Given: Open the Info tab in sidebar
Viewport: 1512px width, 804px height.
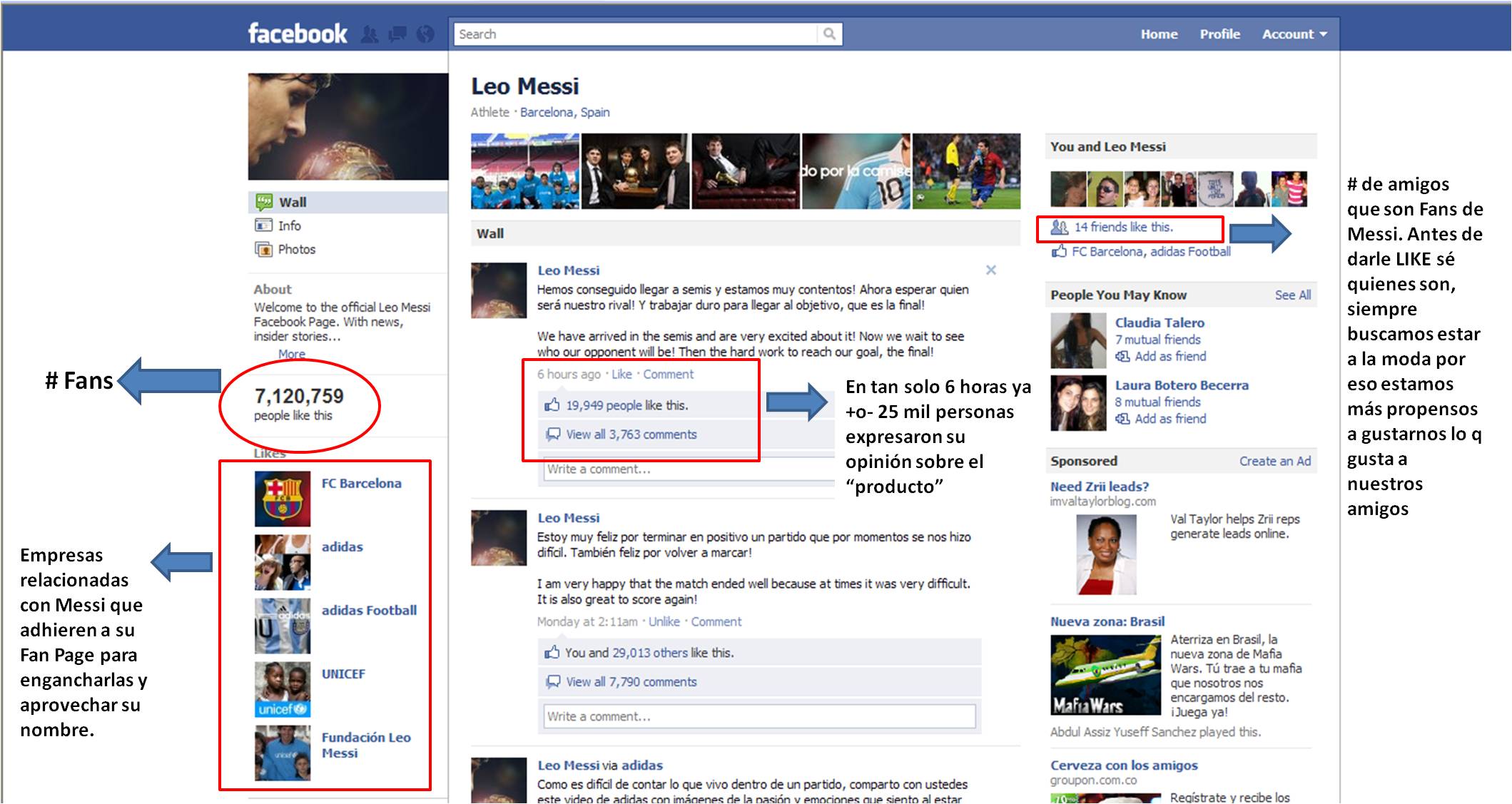Looking at the screenshot, I should (x=289, y=226).
